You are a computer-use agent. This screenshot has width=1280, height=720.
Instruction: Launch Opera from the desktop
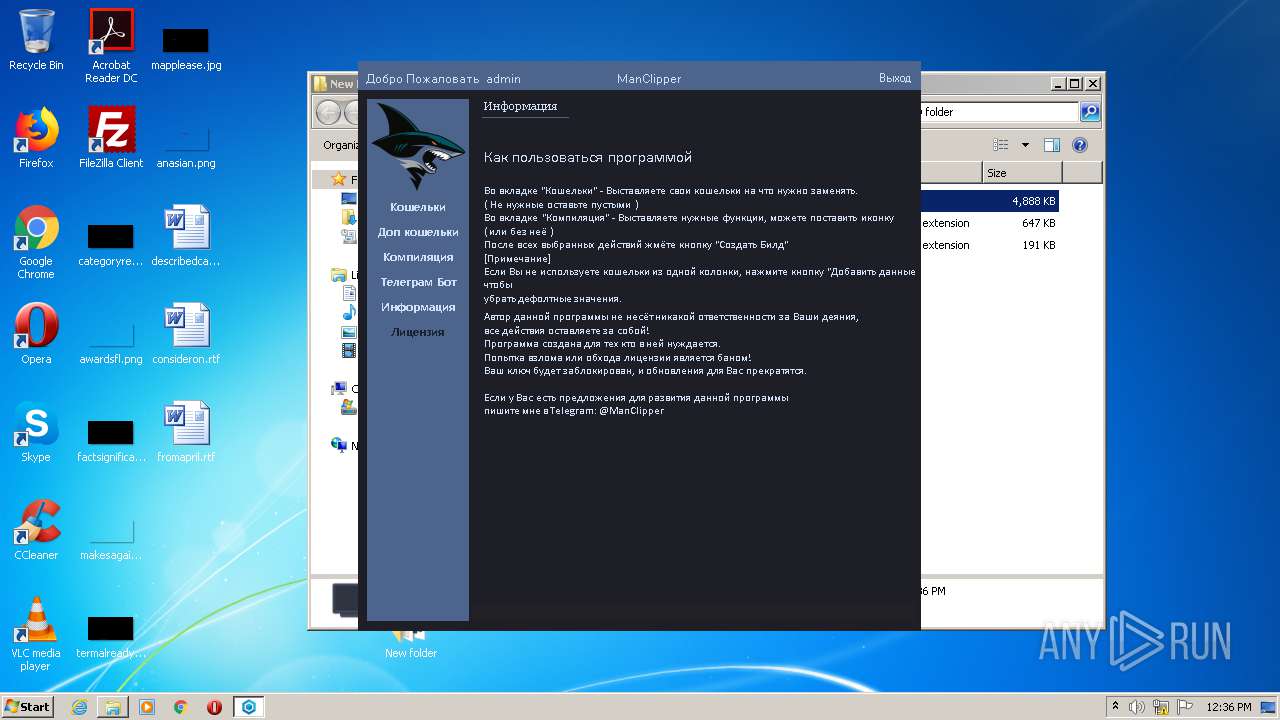(x=36, y=334)
